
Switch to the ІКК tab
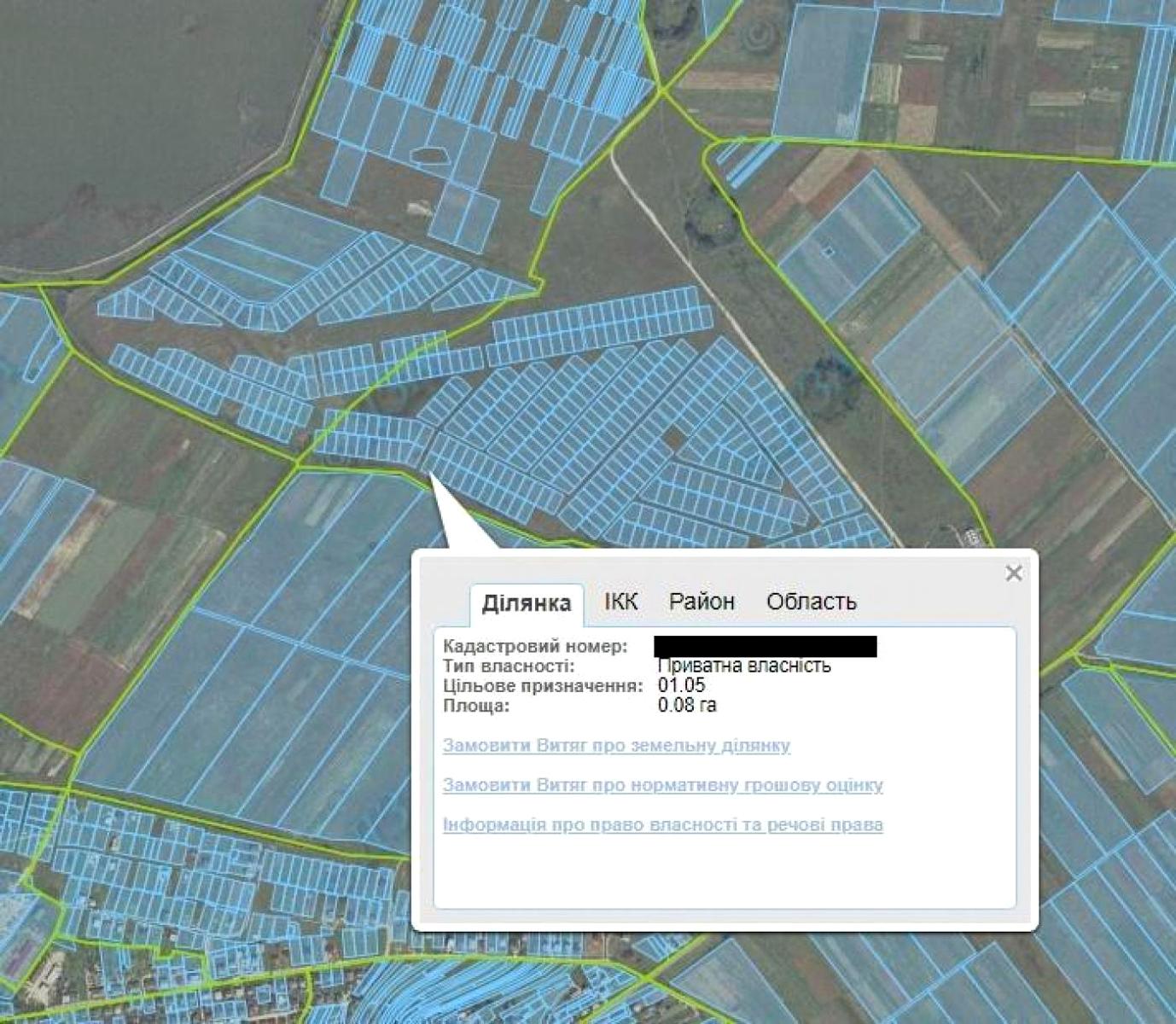[620, 602]
